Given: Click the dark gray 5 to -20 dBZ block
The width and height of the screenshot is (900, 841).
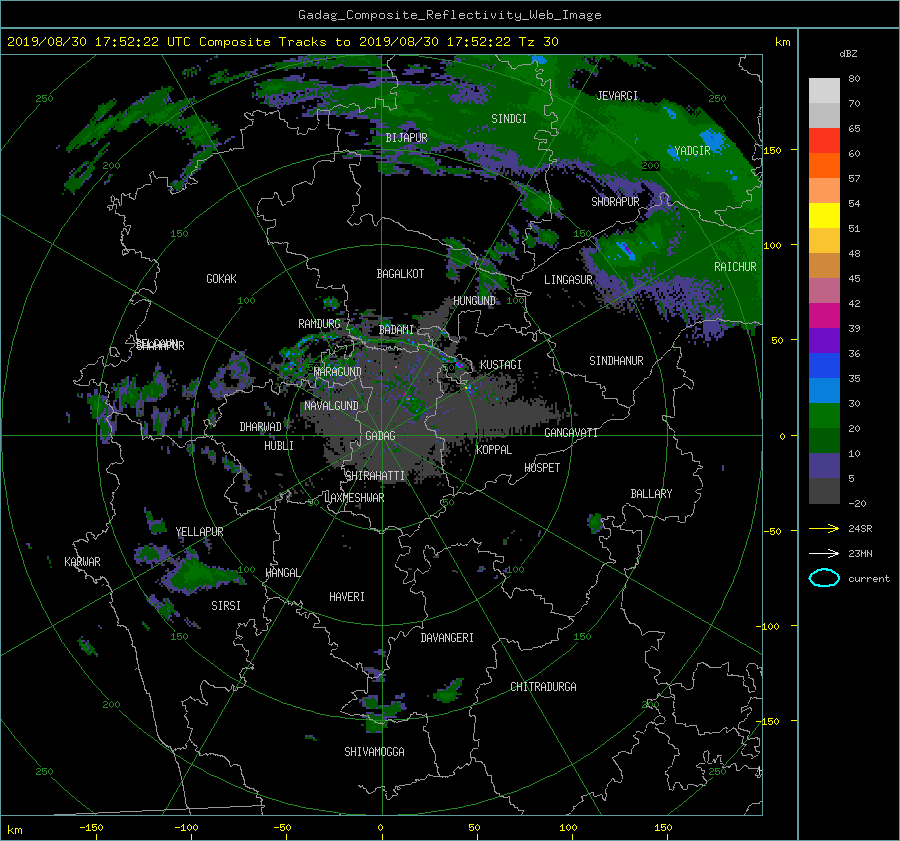Looking at the screenshot, I should coord(824,491).
